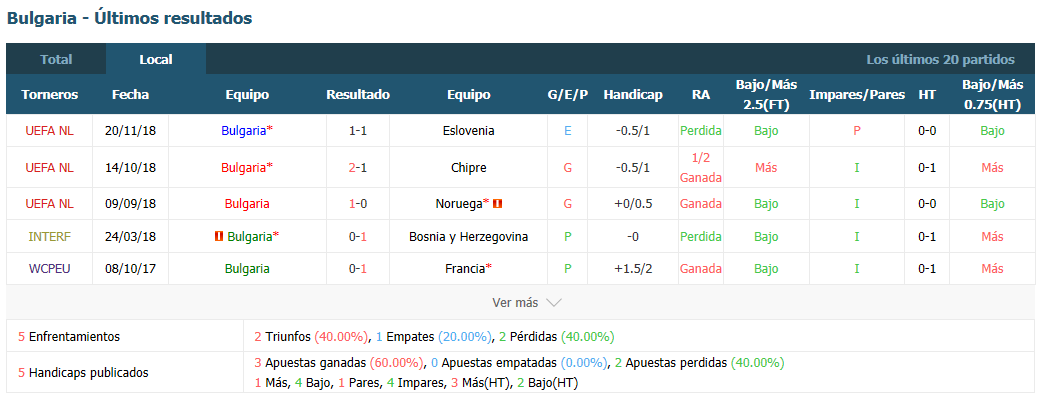The height and width of the screenshot is (398, 1038).
Task: Open the Eslovenia team link
Action: [469, 131]
